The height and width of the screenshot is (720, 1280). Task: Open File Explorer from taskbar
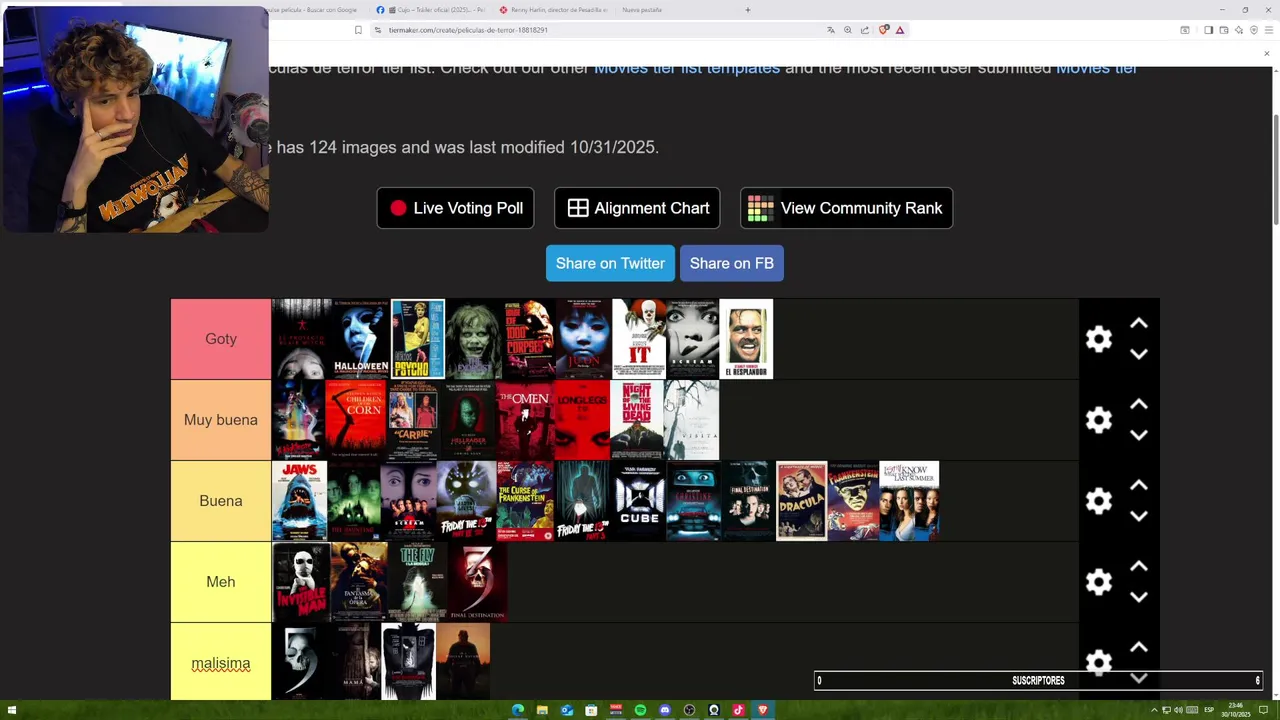(542, 710)
